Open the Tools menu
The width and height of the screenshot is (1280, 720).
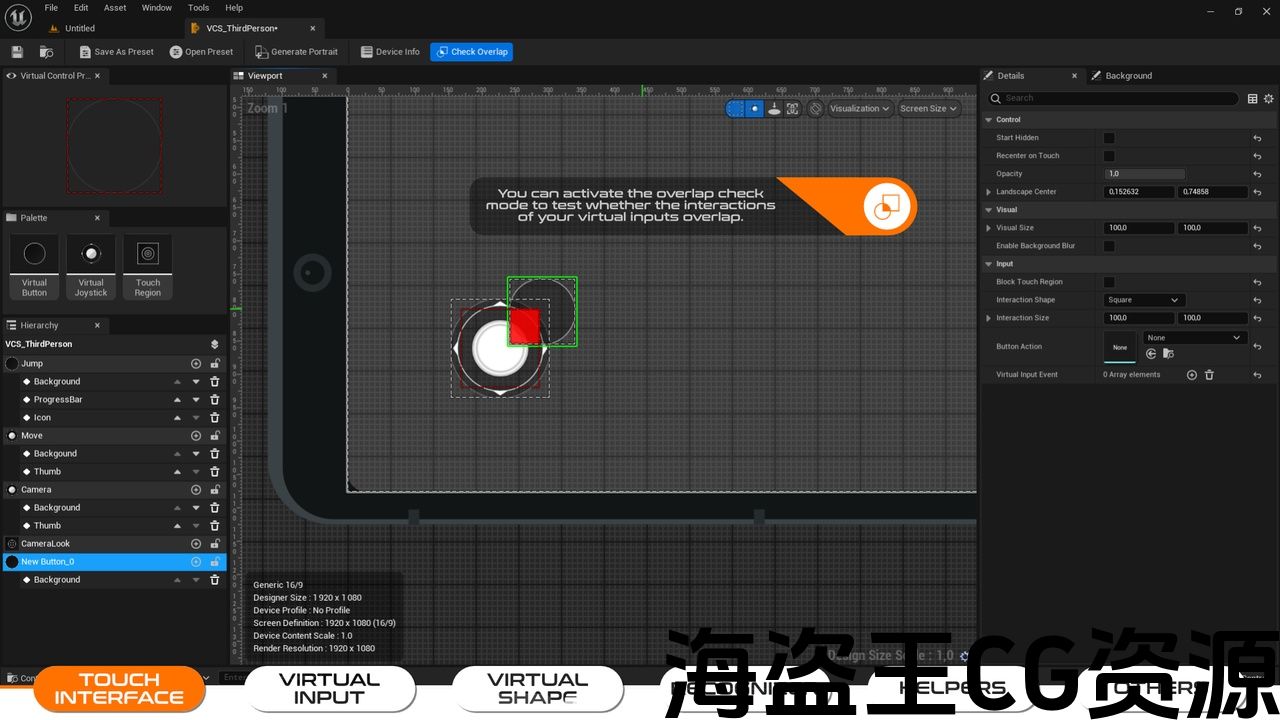click(199, 8)
